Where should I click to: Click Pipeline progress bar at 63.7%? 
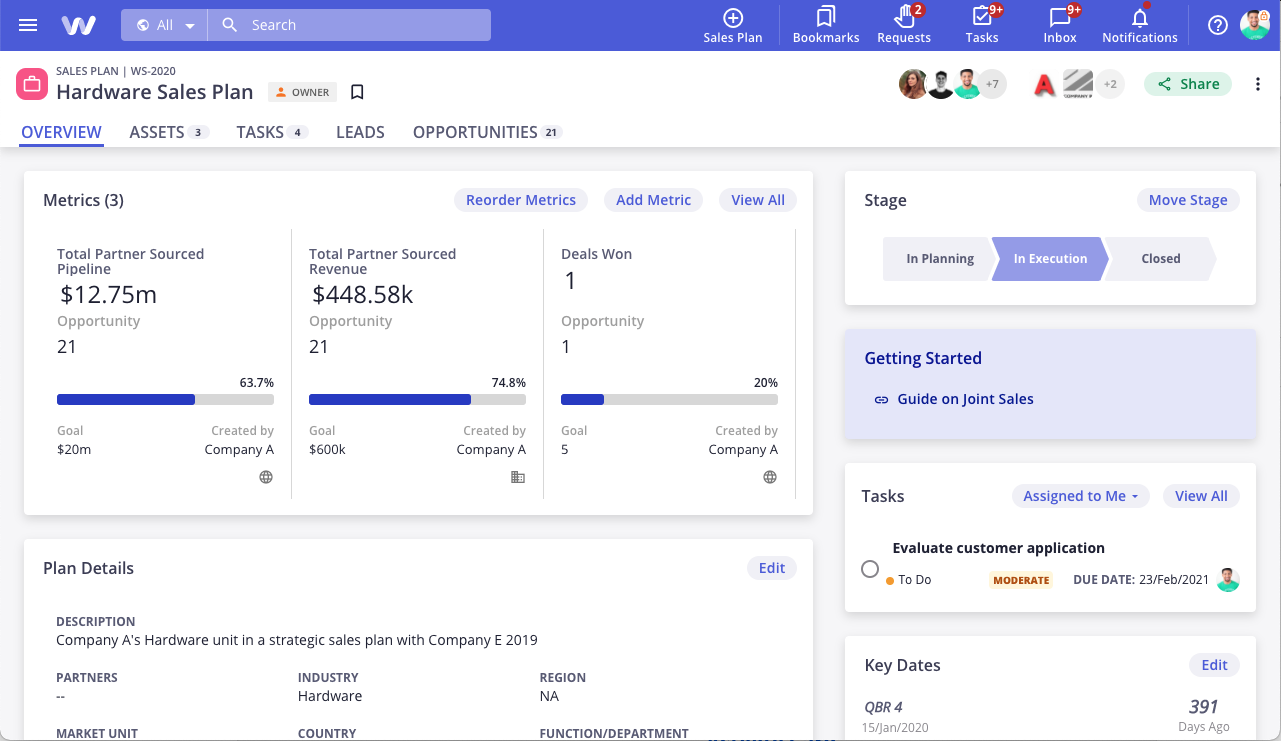click(165, 399)
